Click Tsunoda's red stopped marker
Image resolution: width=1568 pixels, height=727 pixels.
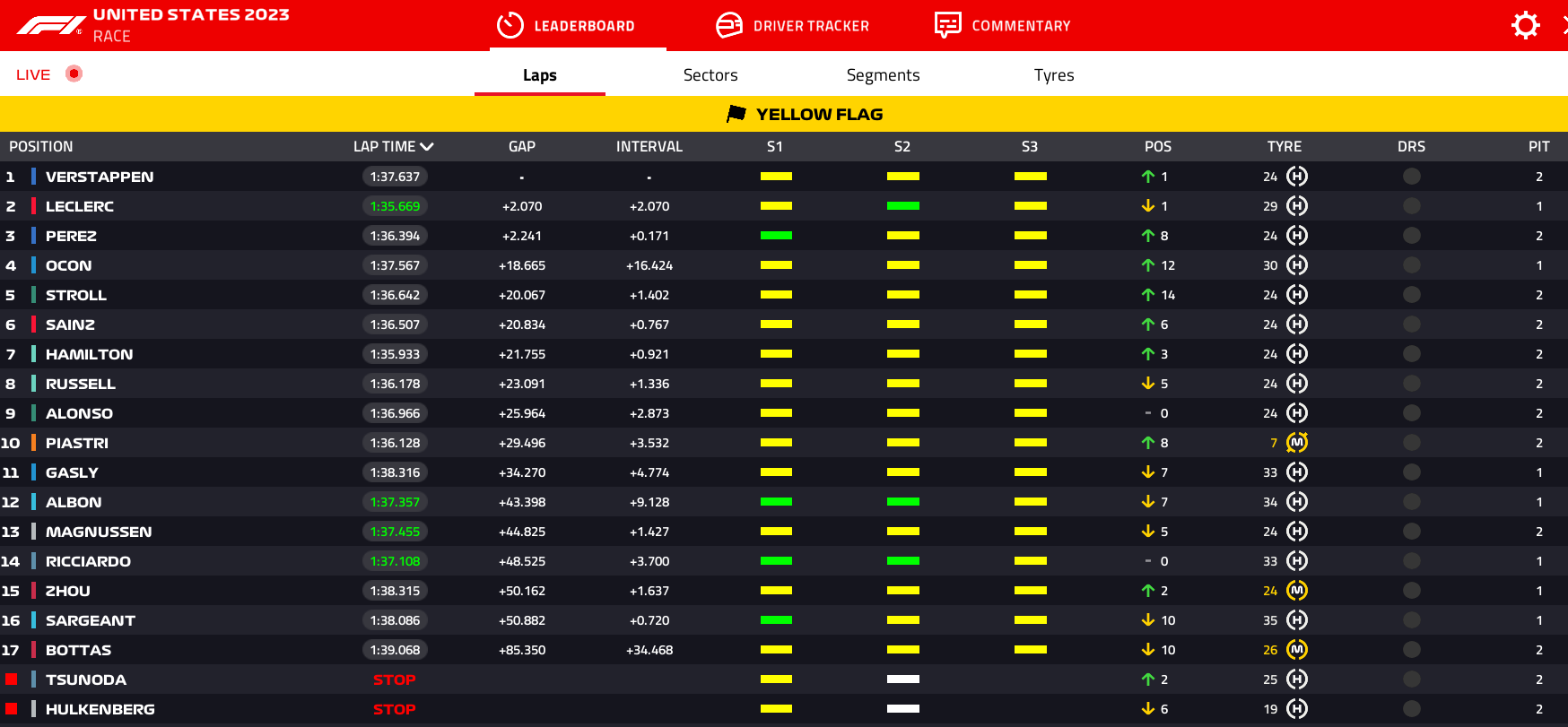[x=11, y=679]
